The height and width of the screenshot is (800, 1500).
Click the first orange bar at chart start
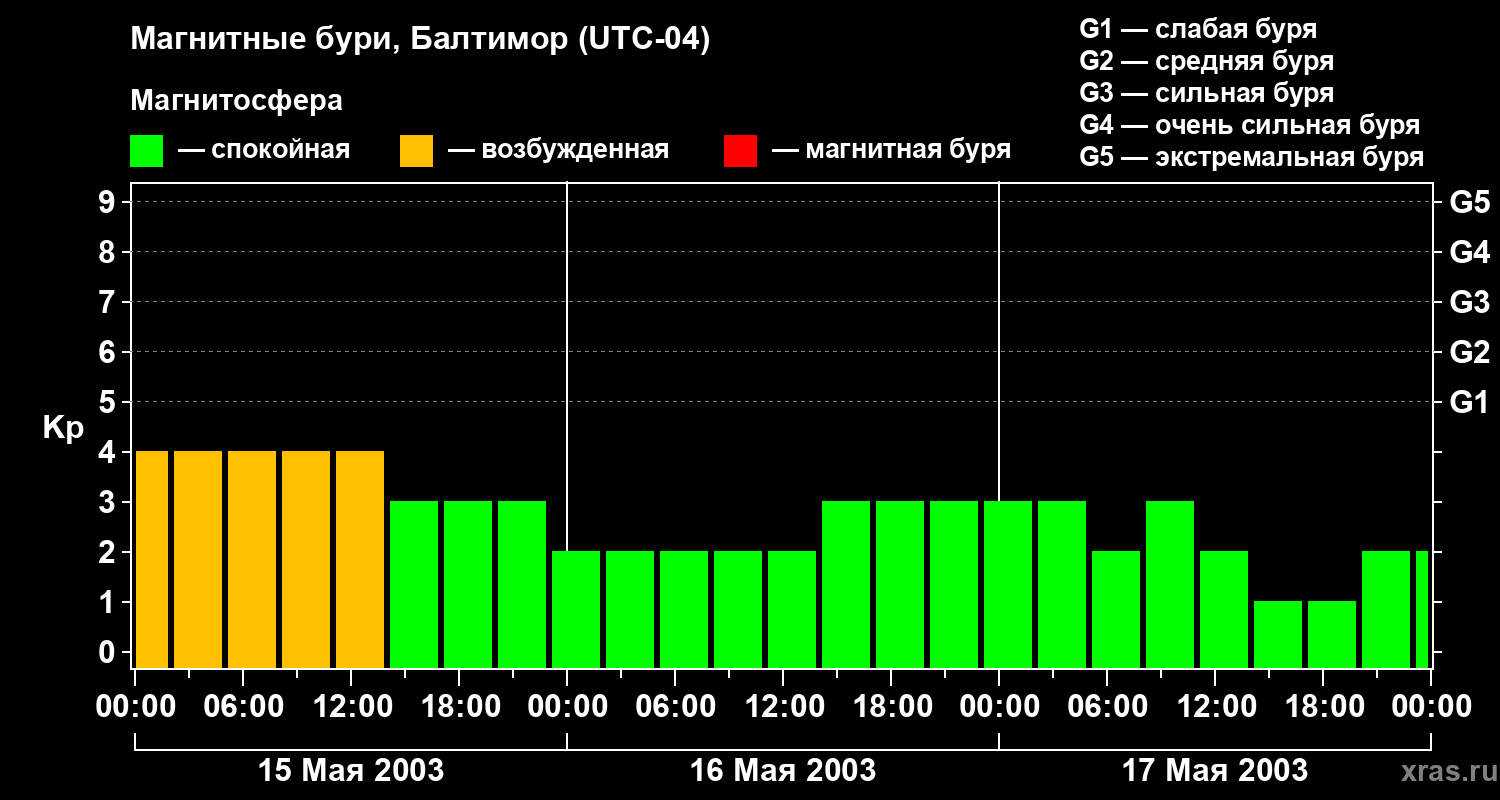point(152,559)
